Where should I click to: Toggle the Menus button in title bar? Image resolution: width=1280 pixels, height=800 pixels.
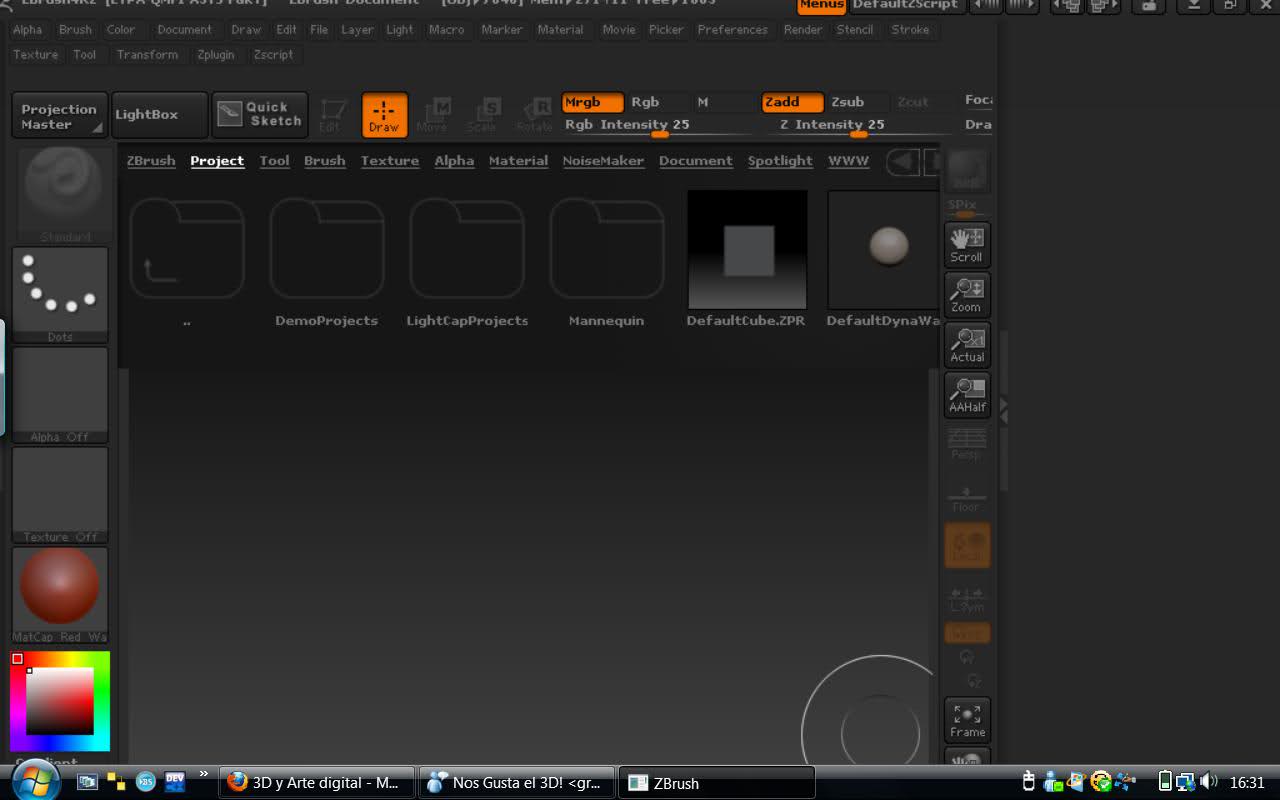(822, 6)
